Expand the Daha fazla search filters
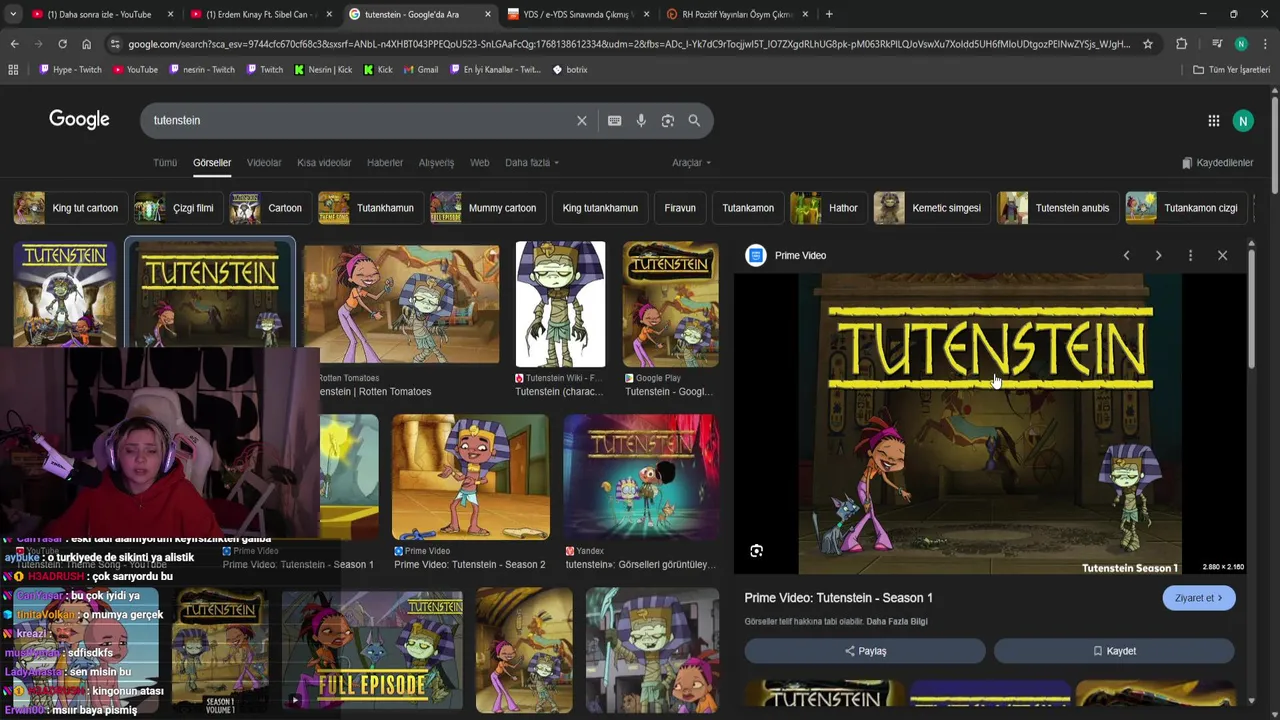Viewport: 1280px width, 720px height. pos(532,163)
